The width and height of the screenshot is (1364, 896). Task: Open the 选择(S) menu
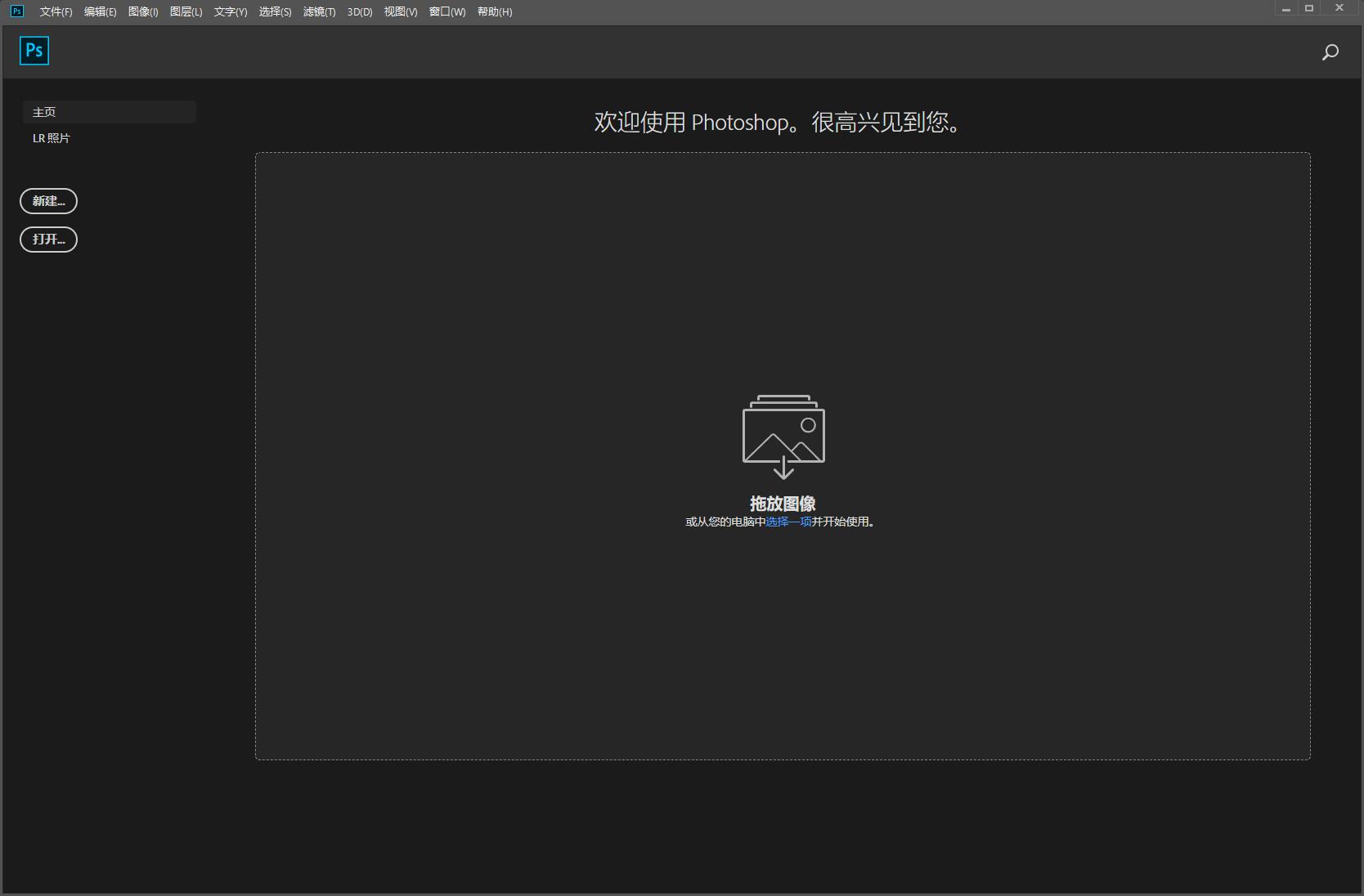click(x=275, y=11)
